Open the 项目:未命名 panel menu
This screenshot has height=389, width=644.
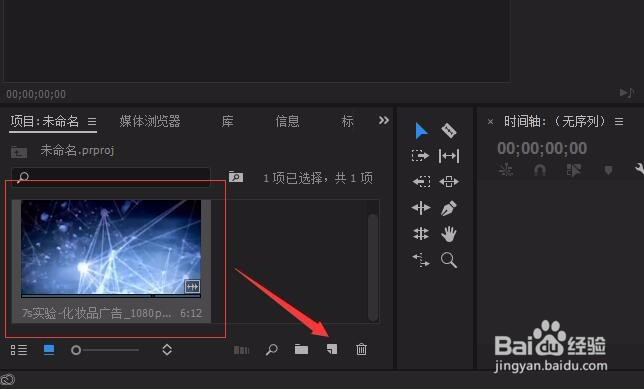point(92,122)
